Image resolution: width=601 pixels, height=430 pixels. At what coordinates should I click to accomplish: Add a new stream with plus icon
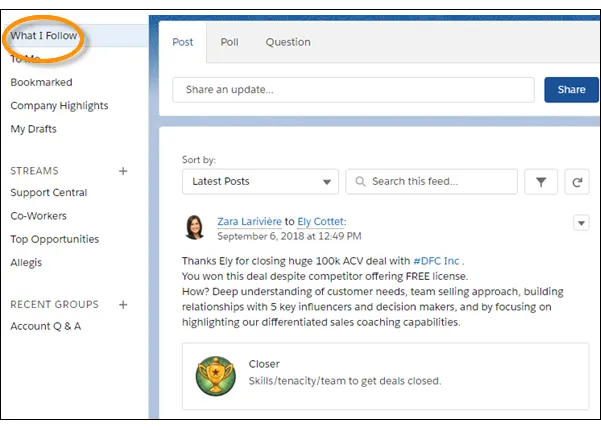(123, 171)
